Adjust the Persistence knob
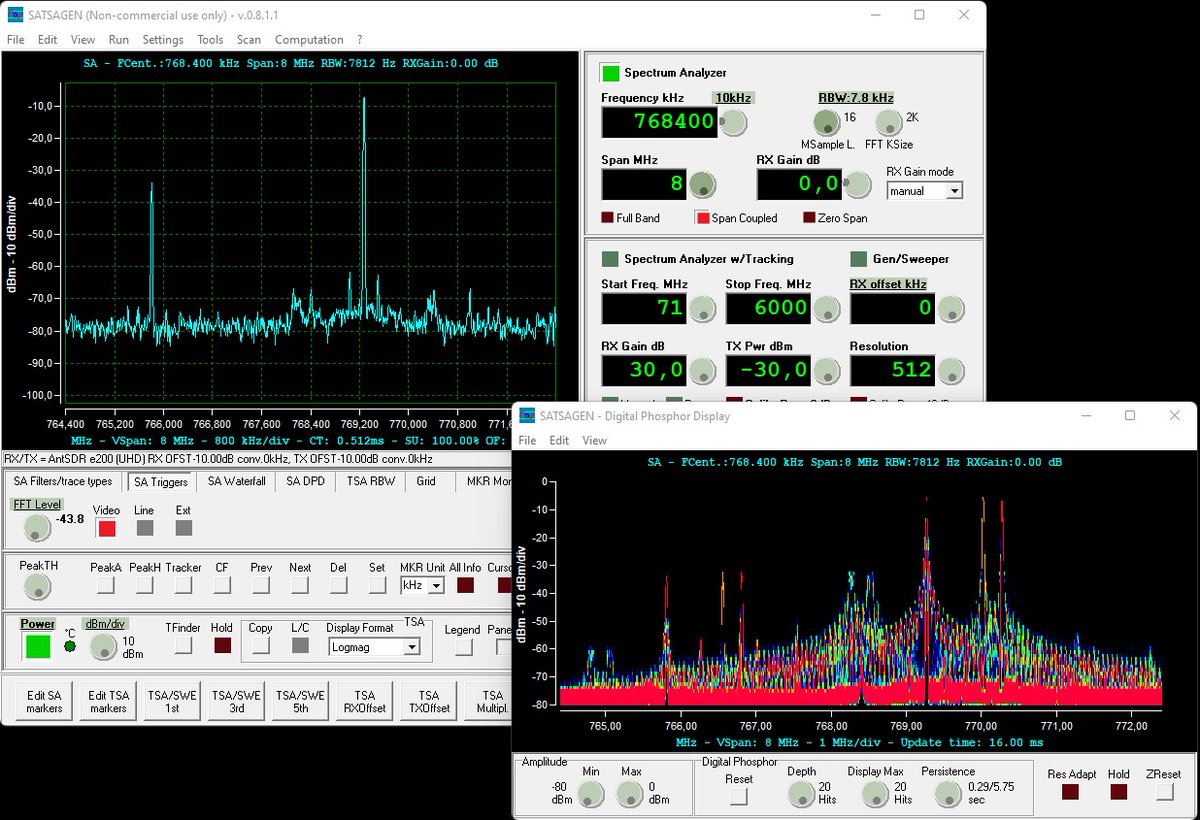The image size is (1200, 820). coord(946,795)
